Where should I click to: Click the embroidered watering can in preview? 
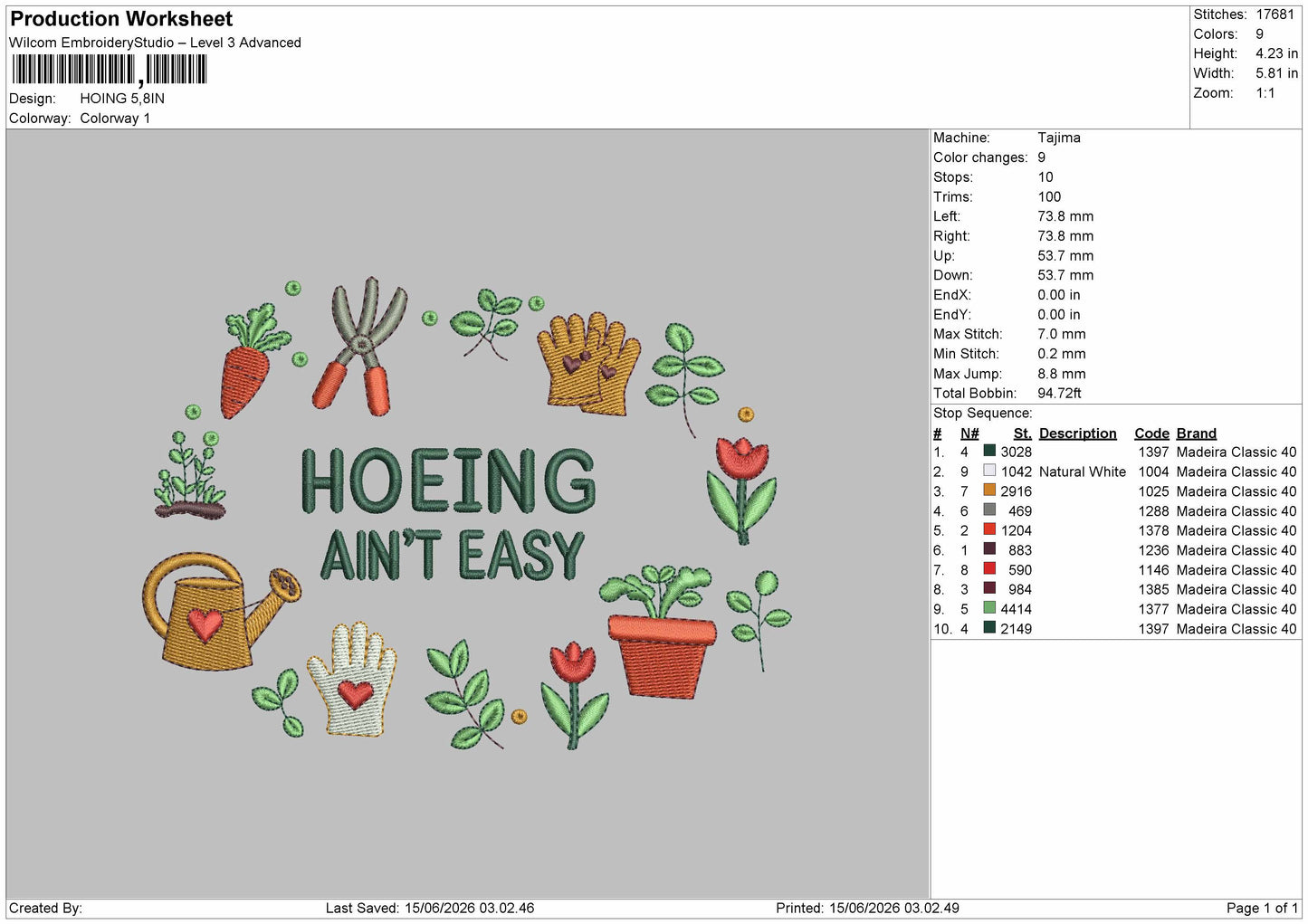point(220,611)
